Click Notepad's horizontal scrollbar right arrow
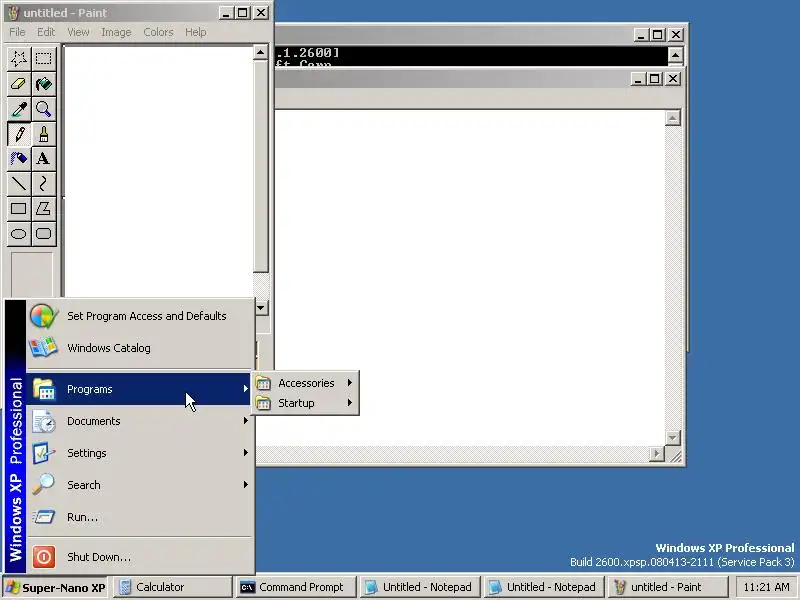The width and height of the screenshot is (800, 600). click(x=657, y=453)
